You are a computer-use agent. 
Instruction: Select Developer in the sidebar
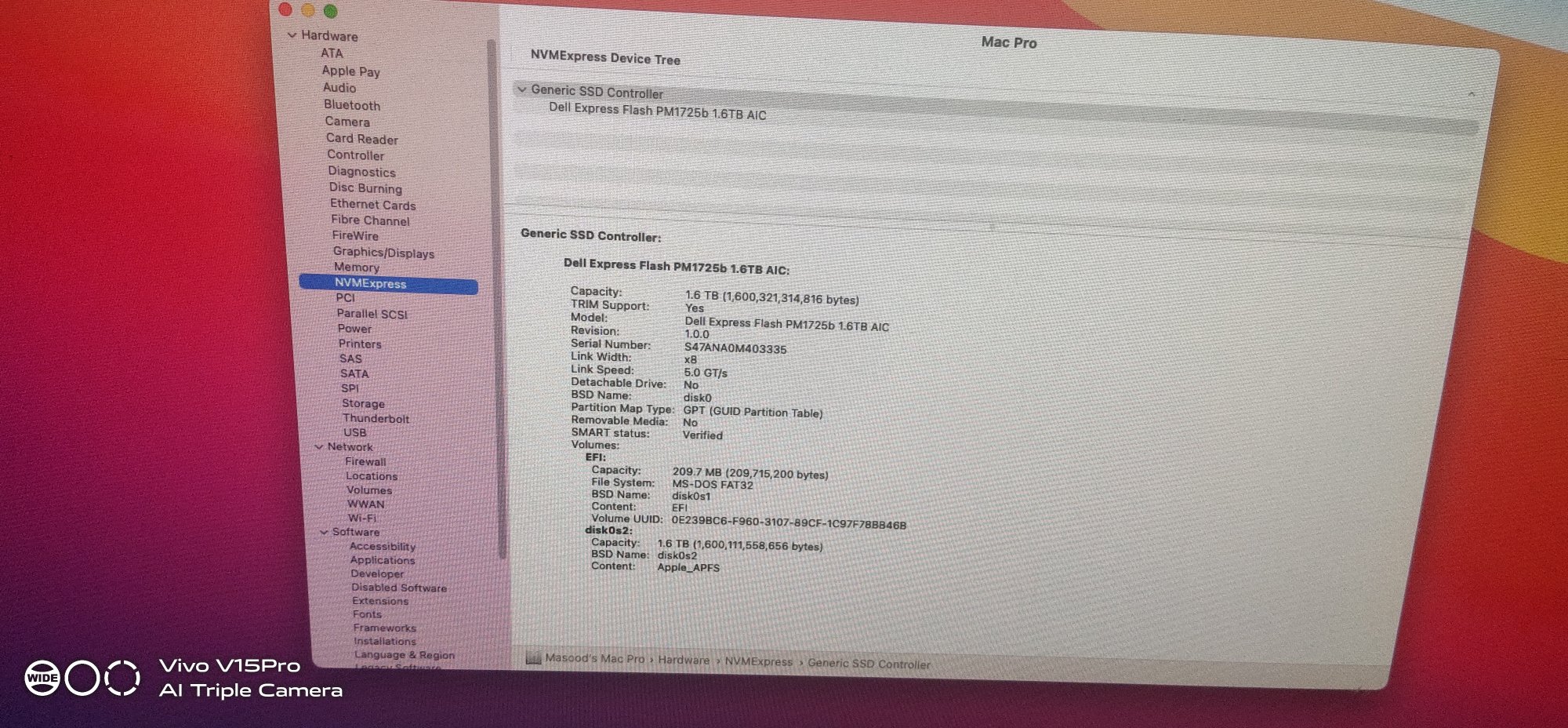point(377,573)
